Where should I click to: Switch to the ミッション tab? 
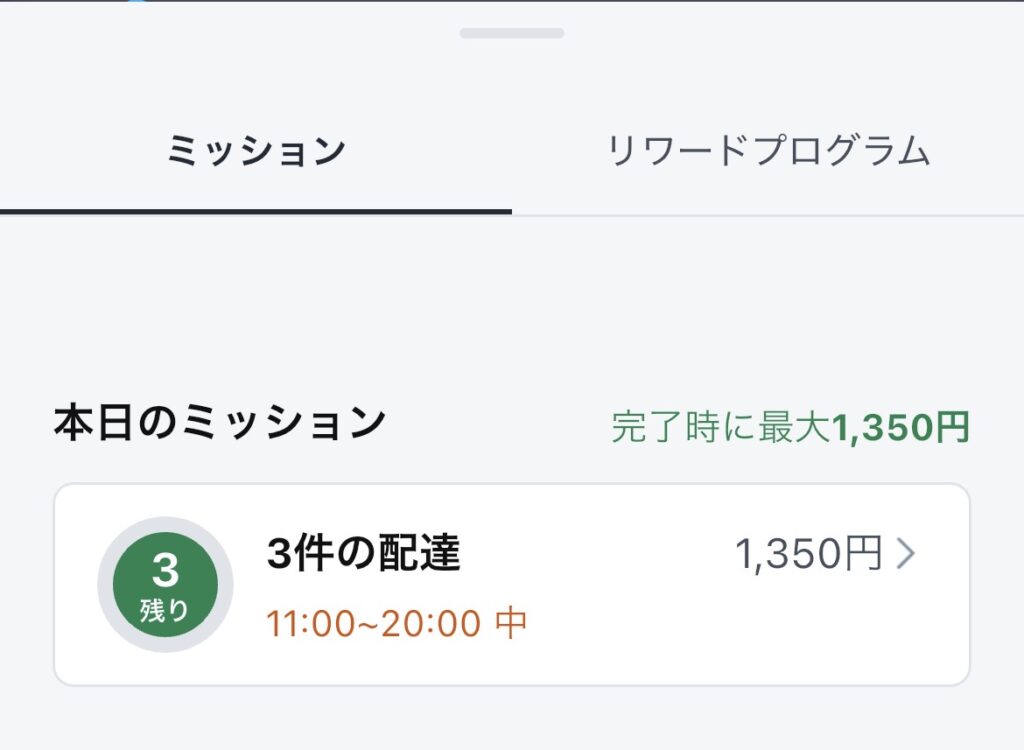[256, 151]
